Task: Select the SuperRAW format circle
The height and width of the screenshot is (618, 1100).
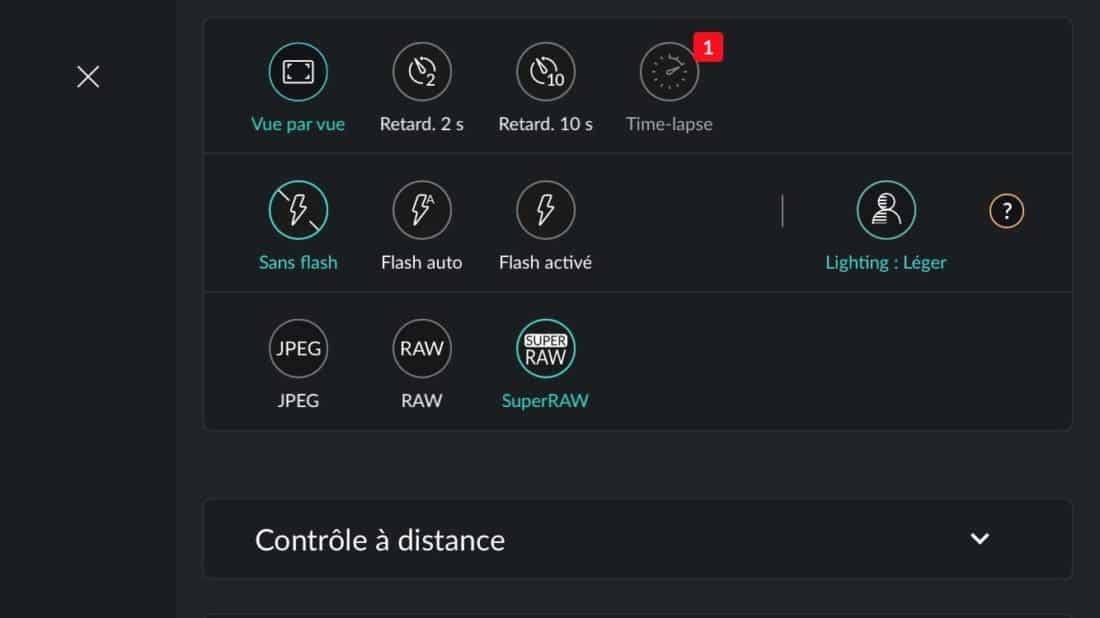Action: (x=545, y=349)
